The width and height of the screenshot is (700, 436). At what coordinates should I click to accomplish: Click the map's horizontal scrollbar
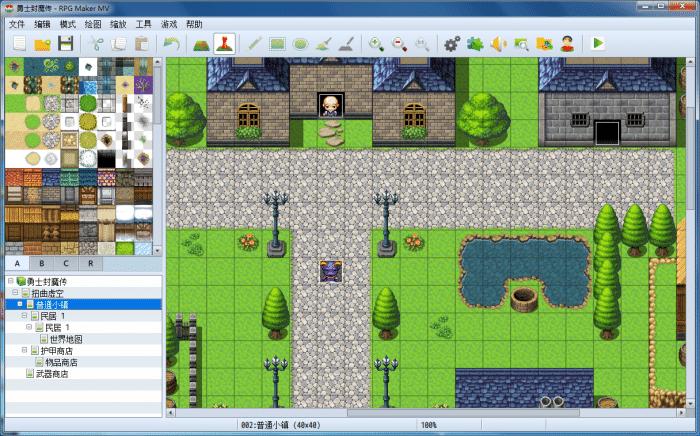(x=463, y=413)
